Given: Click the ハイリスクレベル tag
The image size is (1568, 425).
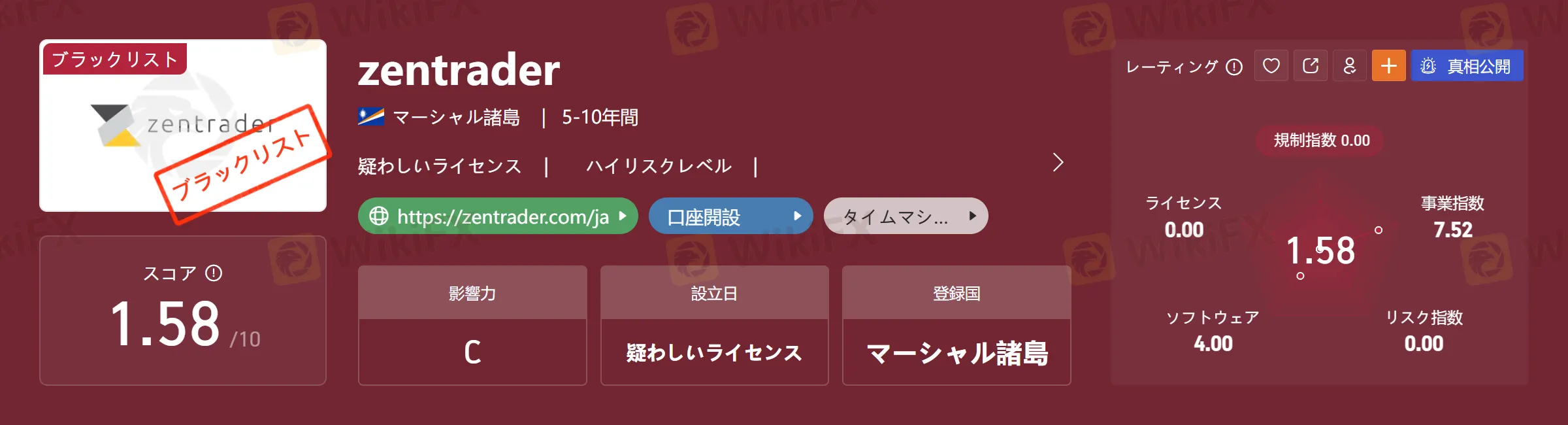Looking at the screenshot, I should click(x=659, y=166).
